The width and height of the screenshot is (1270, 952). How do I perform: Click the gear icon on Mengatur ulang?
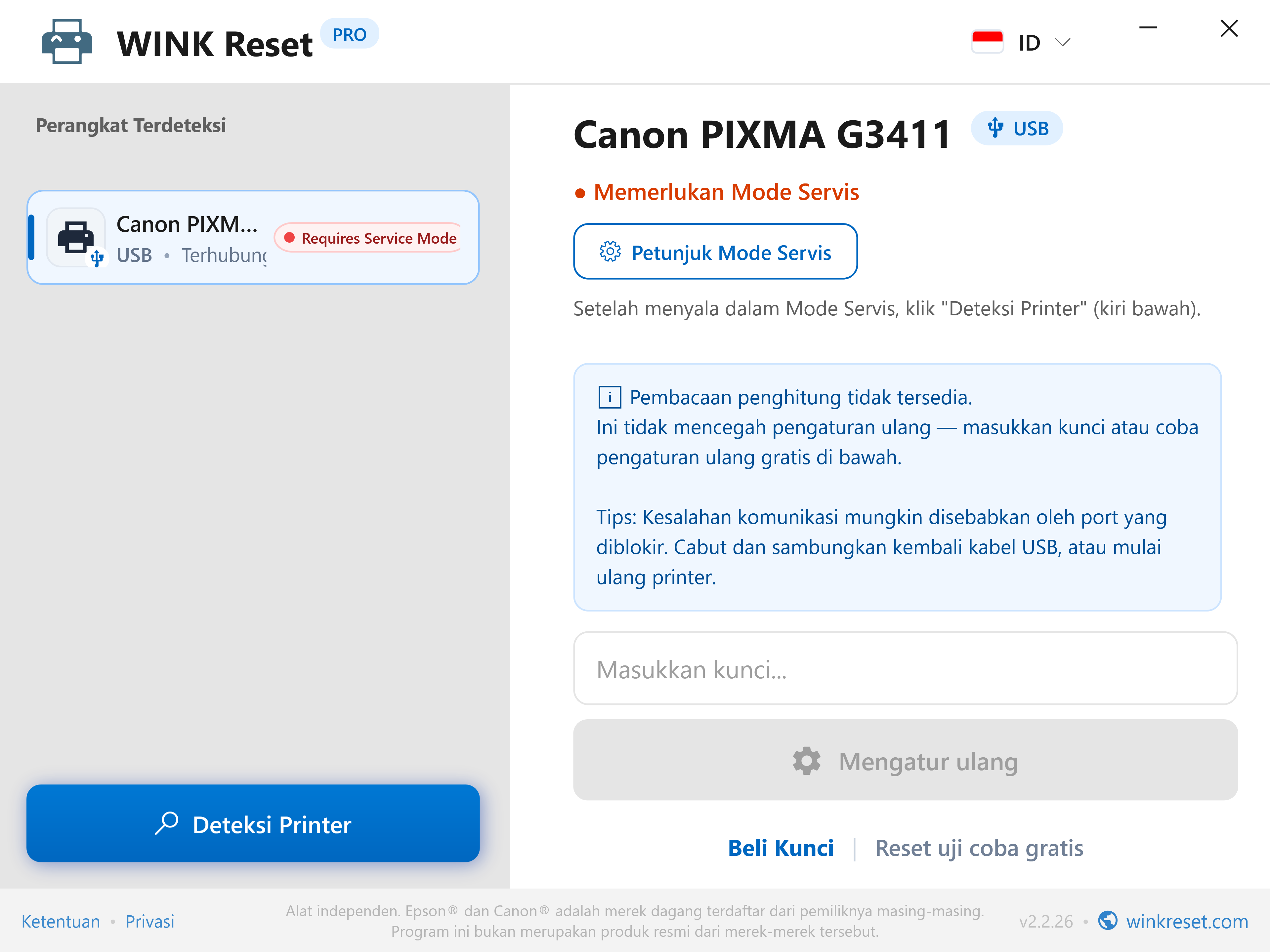807,762
